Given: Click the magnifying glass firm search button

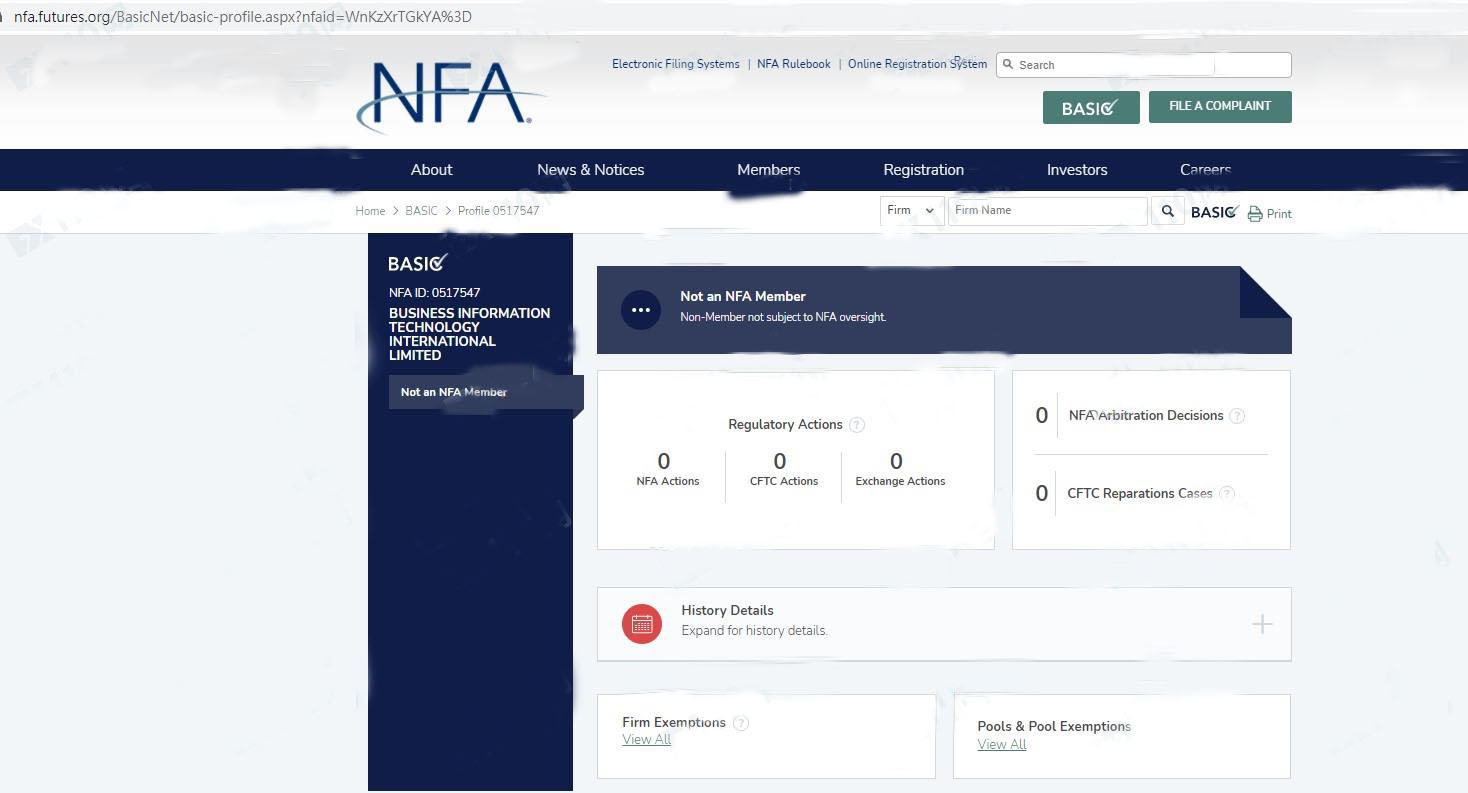Looking at the screenshot, I should click(x=1167, y=211).
